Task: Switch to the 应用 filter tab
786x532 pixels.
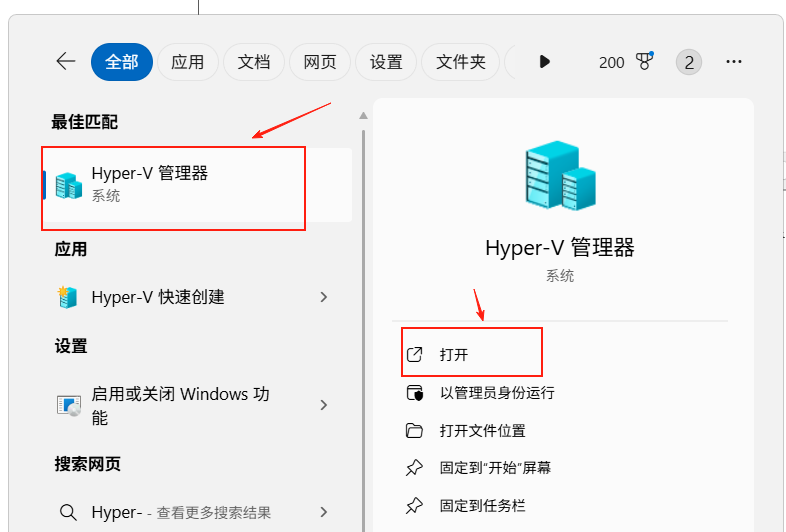Action: [x=187, y=62]
